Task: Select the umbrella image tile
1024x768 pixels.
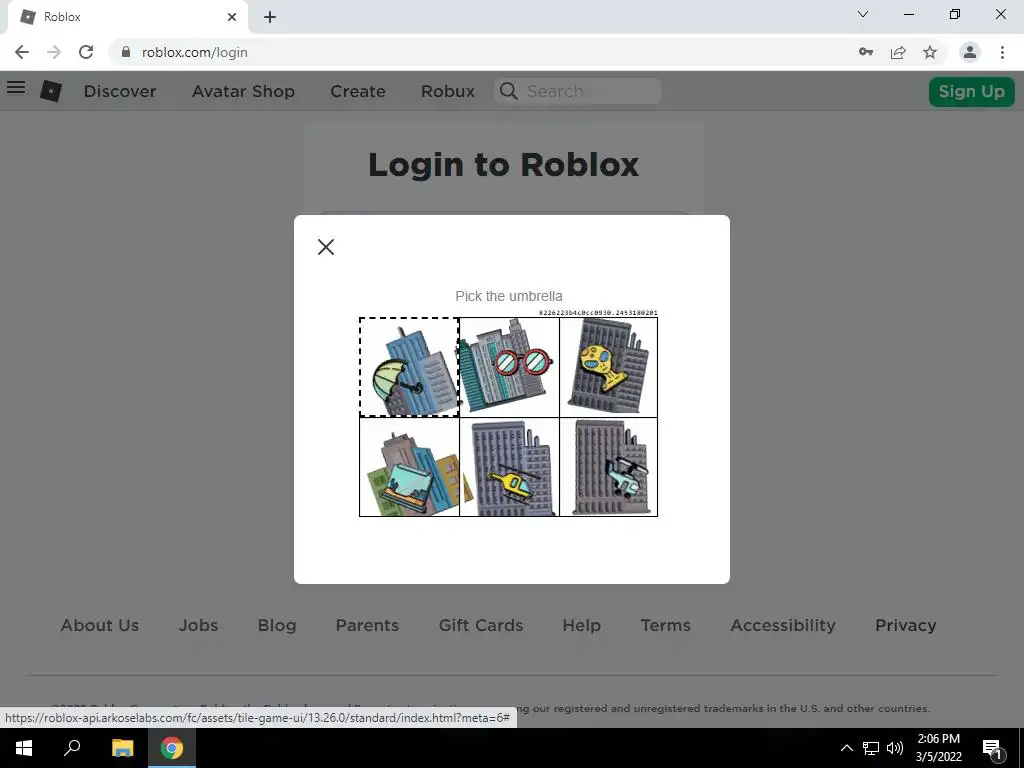Action: tap(409, 367)
